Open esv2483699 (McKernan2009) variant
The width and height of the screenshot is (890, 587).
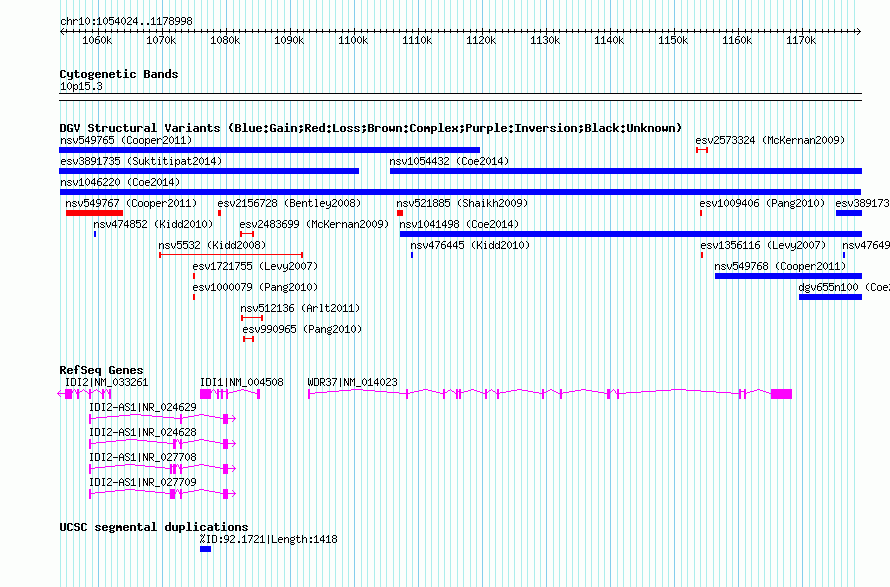[314, 224]
